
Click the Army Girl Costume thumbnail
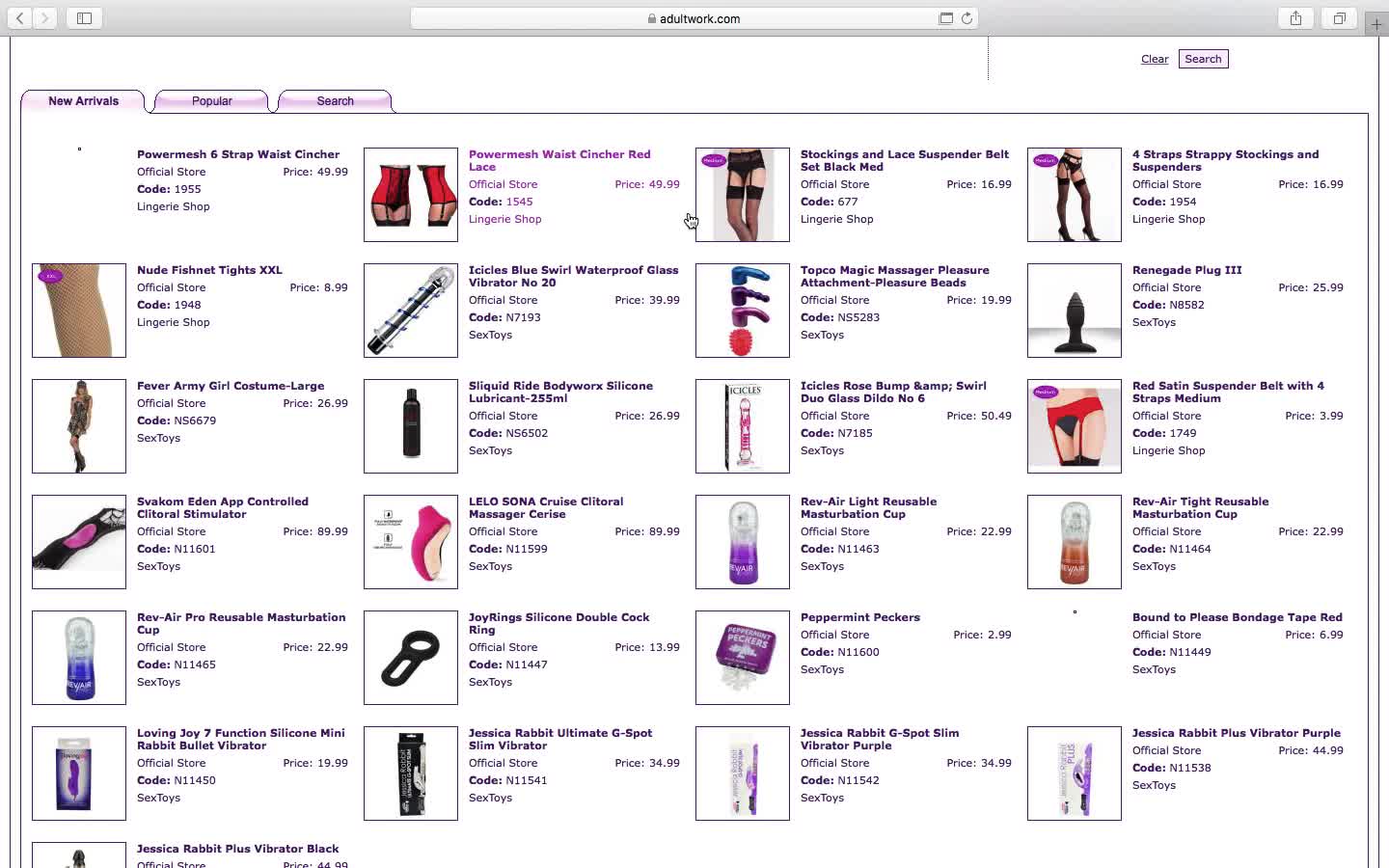[79, 426]
